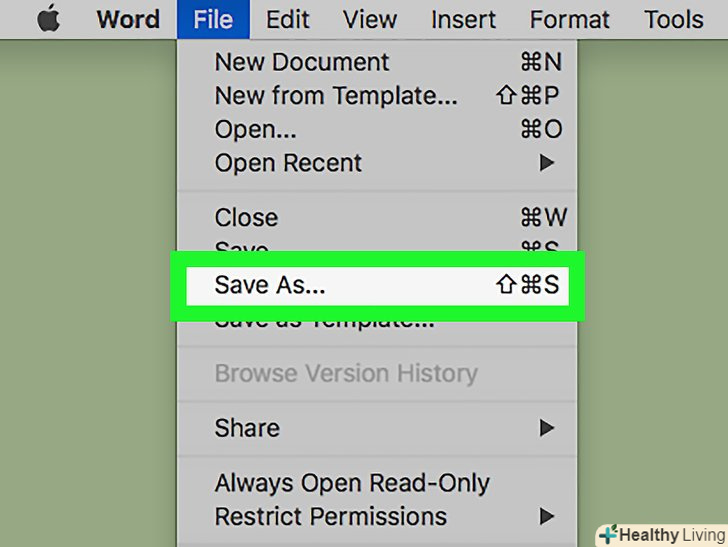The height and width of the screenshot is (547, 728).
Task: Open the View menu
Action: click(x=371, y=19)
